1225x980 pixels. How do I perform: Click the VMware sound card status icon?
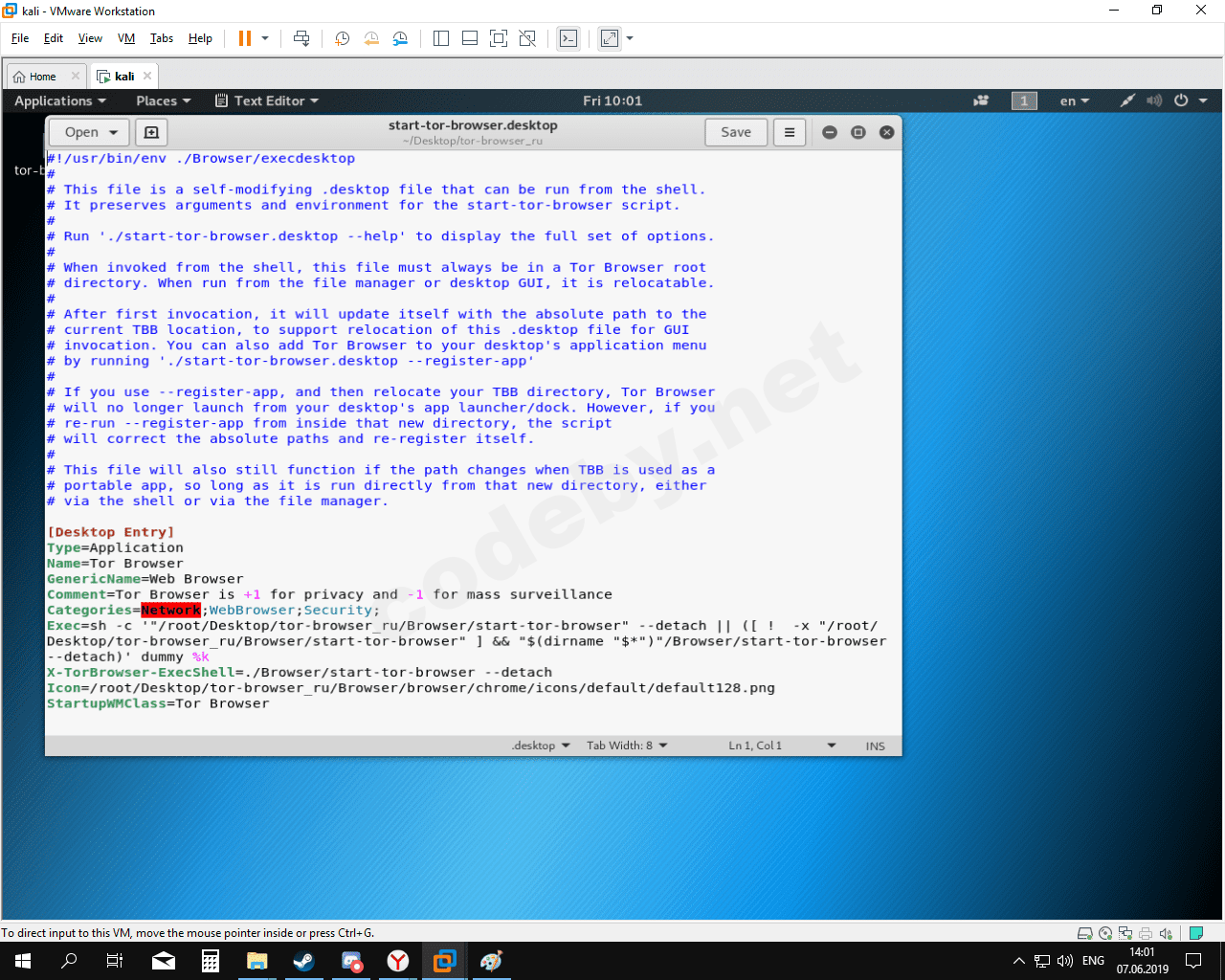(x=1166, y=933)
